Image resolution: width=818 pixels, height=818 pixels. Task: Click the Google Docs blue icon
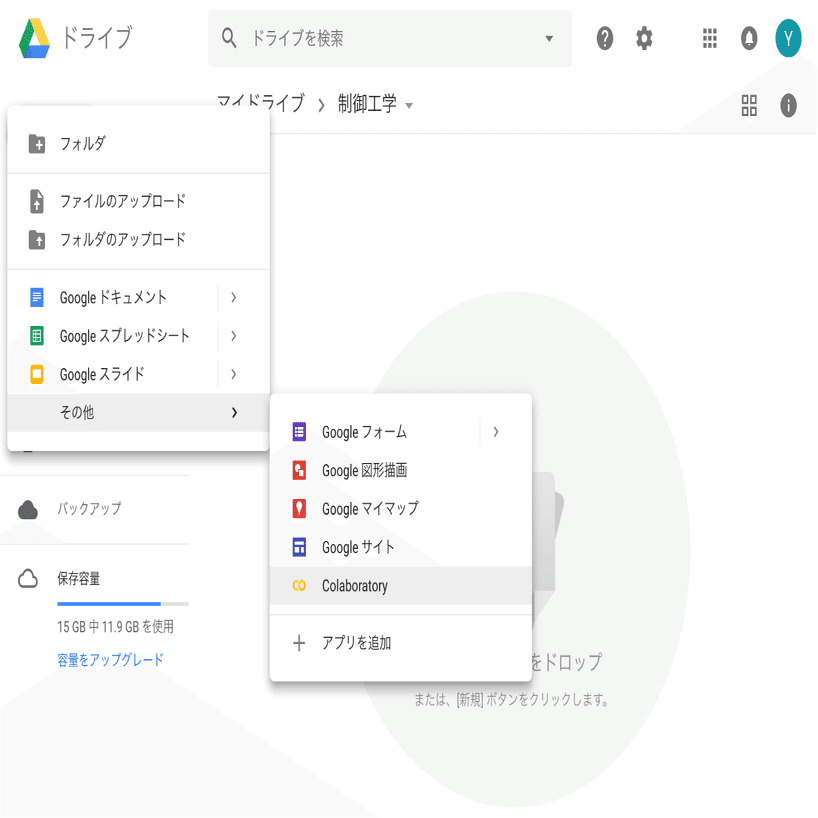click(x=37, y=297)
